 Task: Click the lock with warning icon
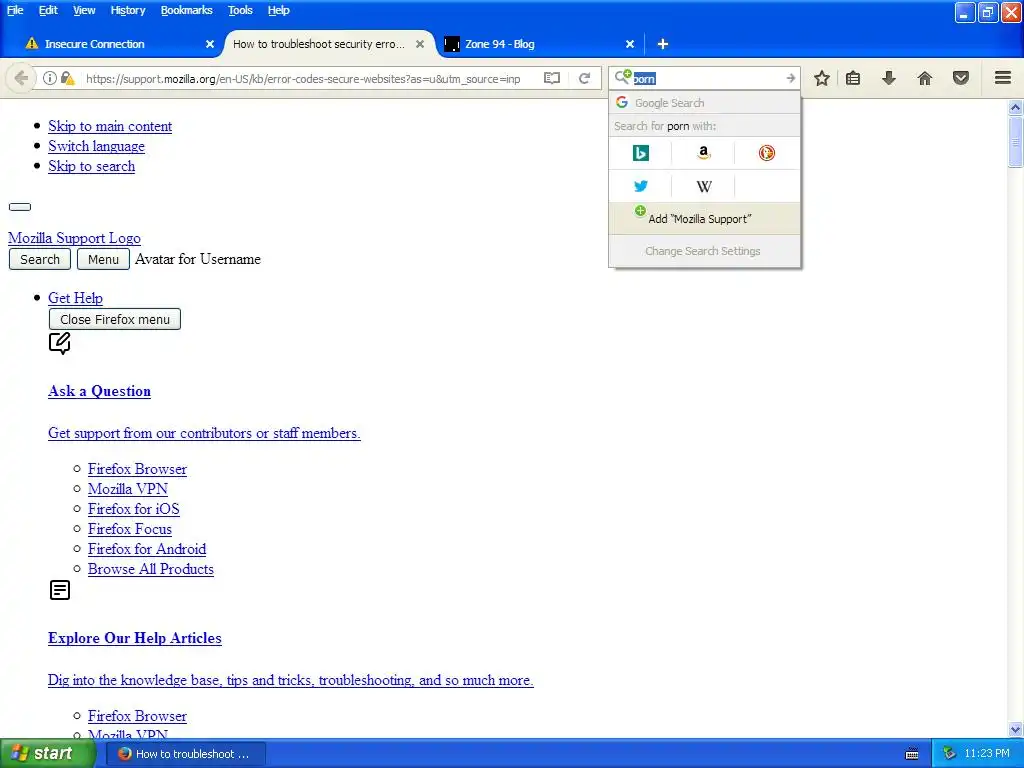pos(67,78)
